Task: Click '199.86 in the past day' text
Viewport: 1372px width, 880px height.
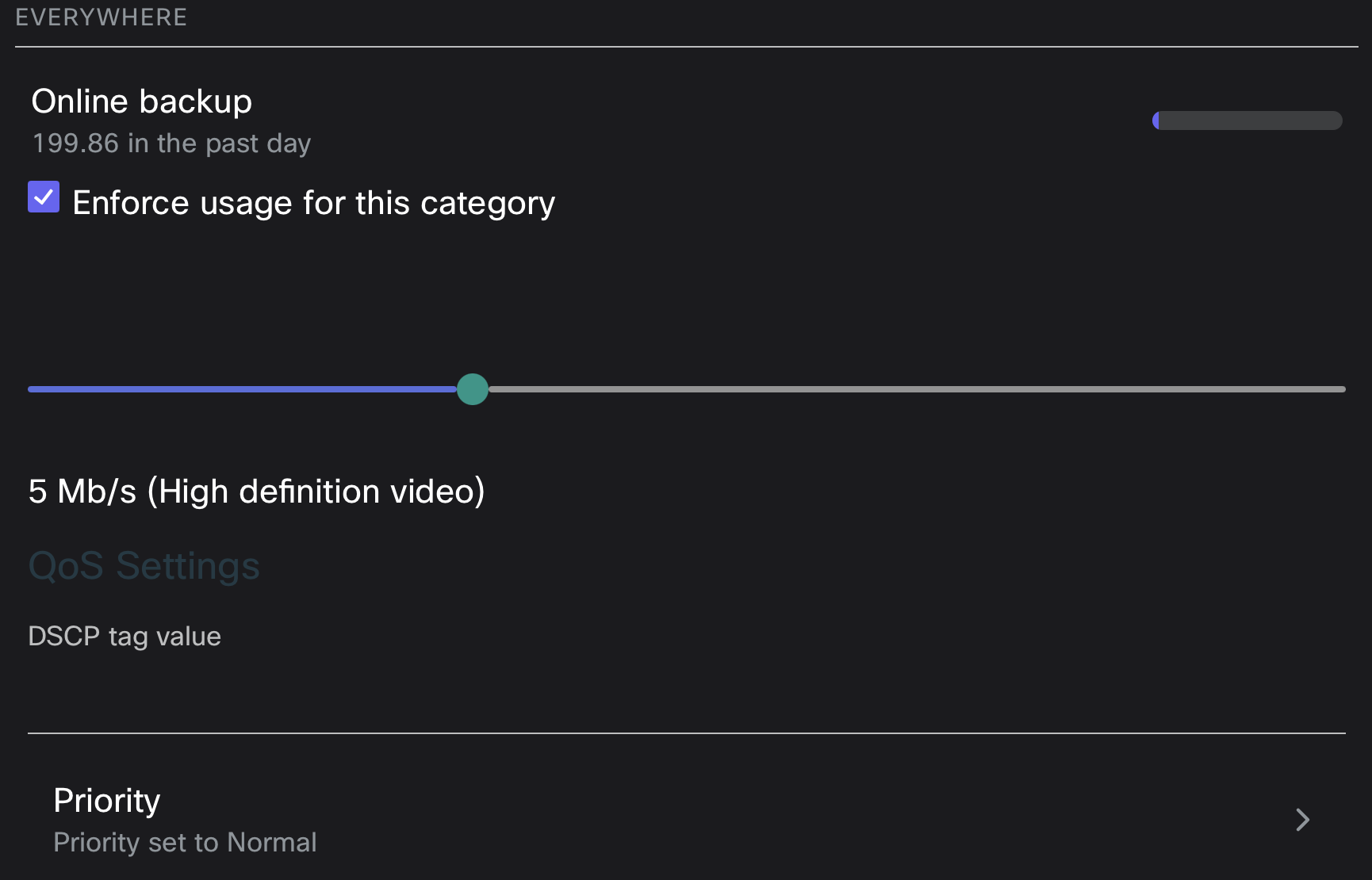Action: click(x=171, y=143)
